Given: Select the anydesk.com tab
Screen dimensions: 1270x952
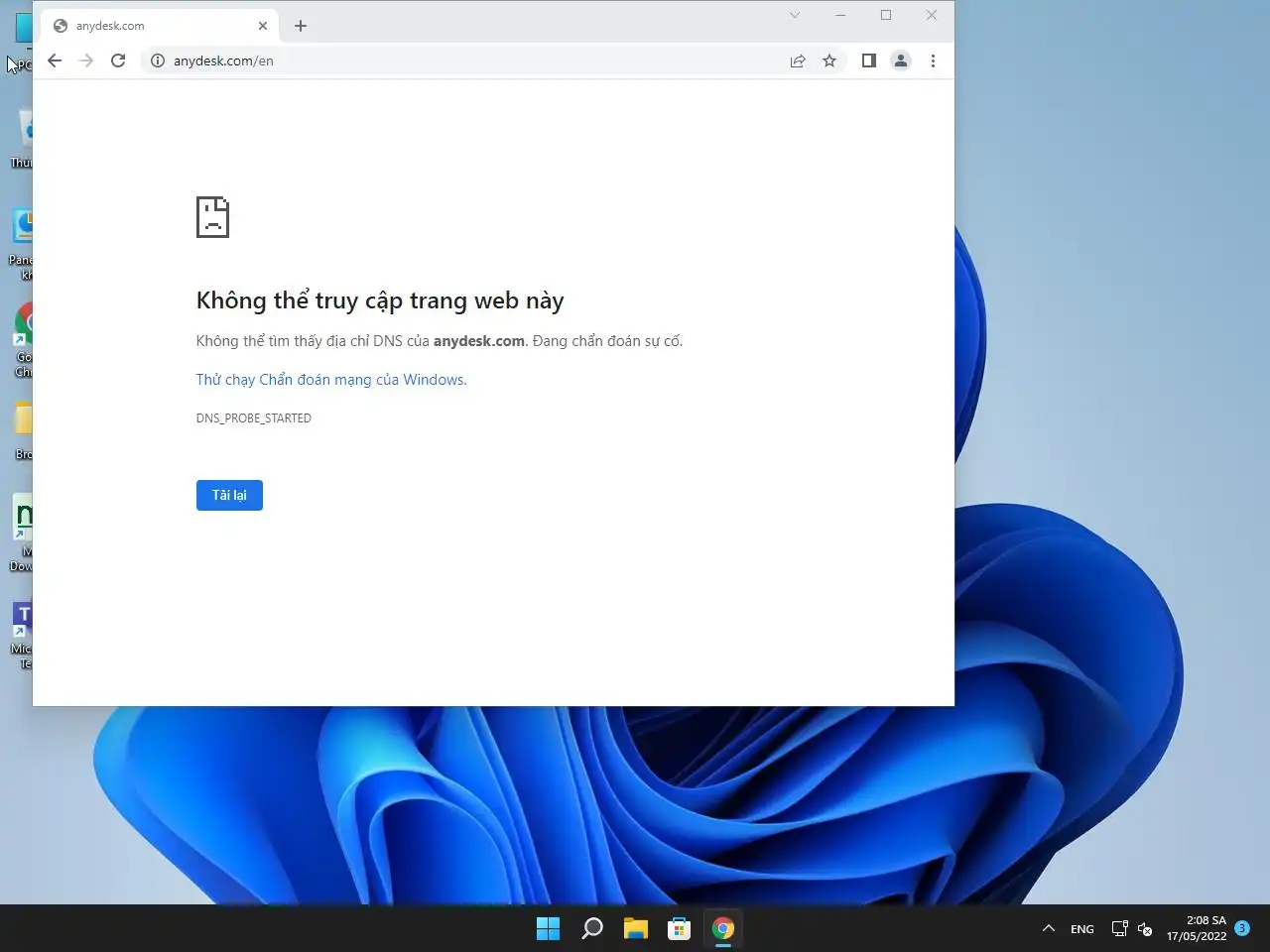Looking at the screenshot, I should coord(161,26).
